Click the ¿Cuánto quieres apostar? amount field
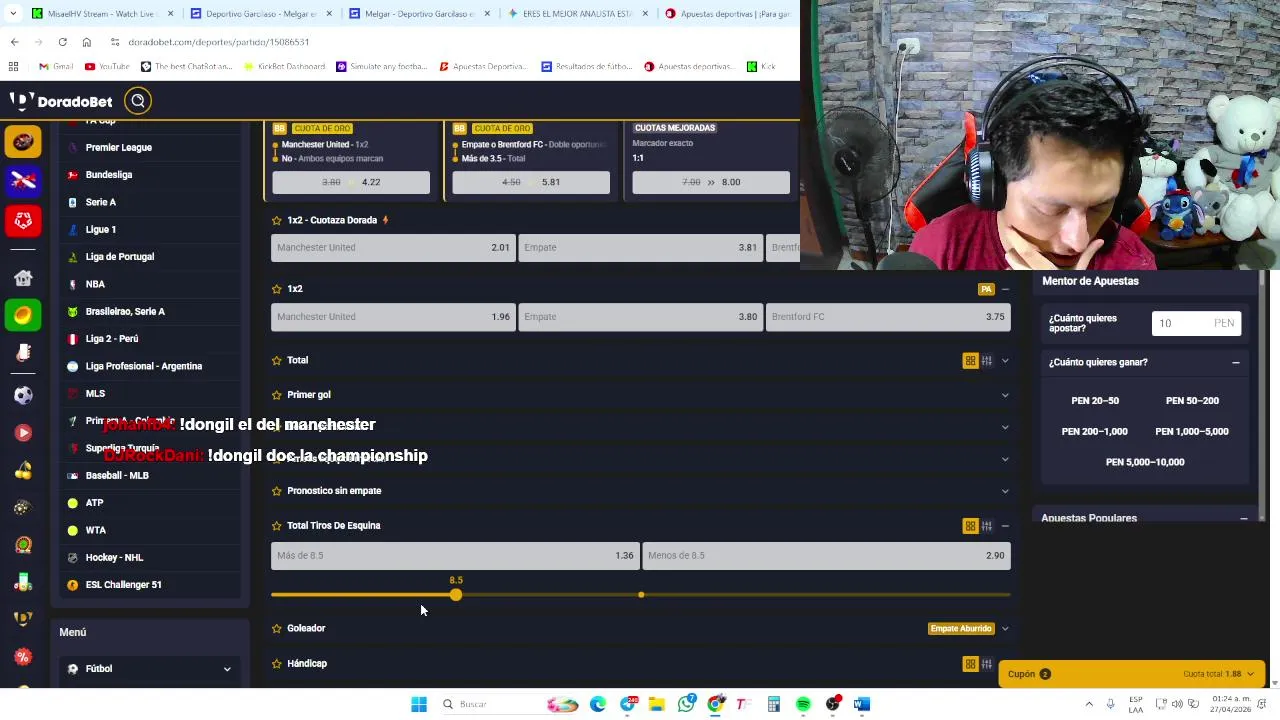Image resolution: width=1280 pixels, height=720 pixels. [x=1196, y=323]
